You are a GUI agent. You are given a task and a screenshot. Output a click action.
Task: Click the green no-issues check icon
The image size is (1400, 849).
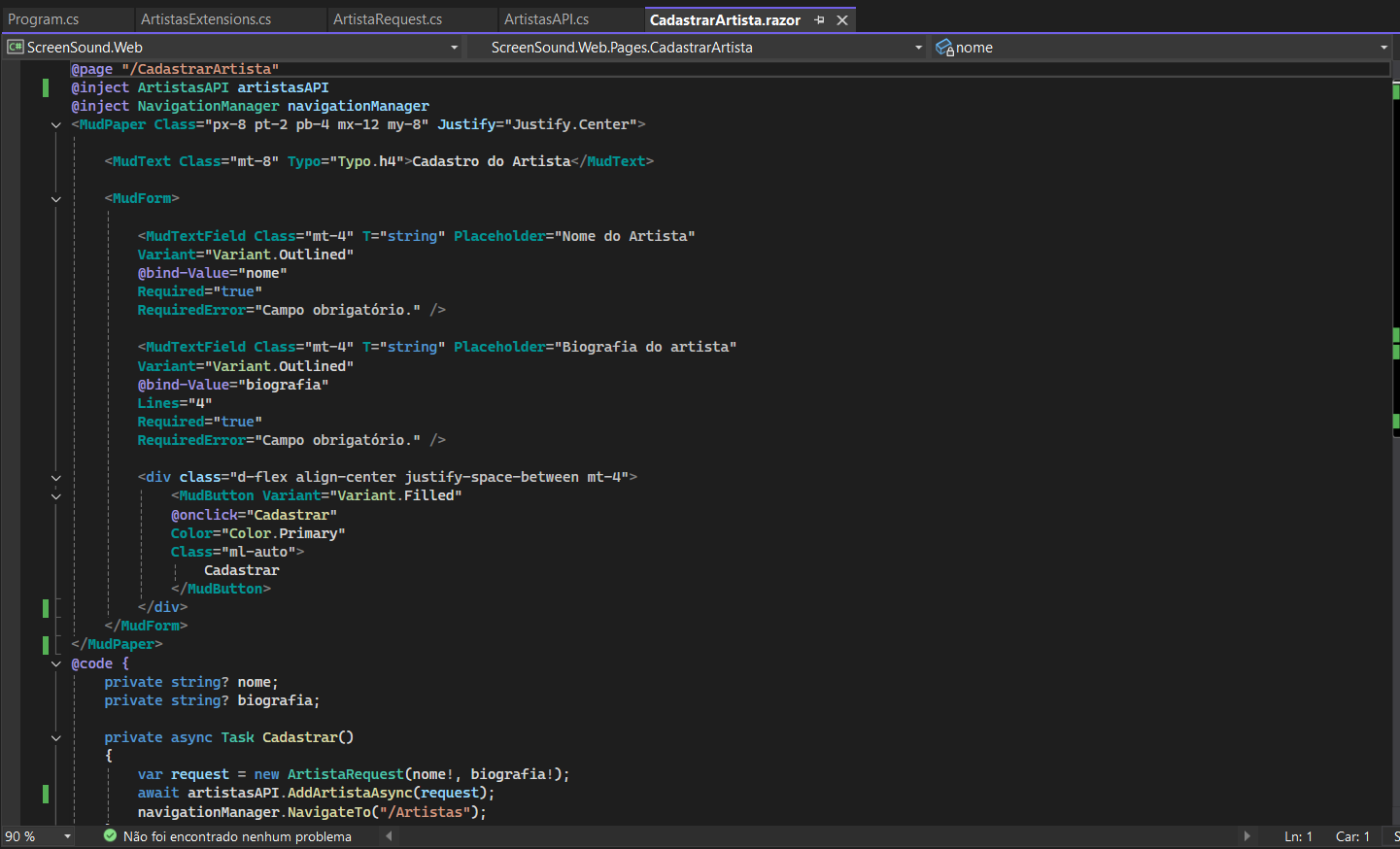tap(110, 835)
